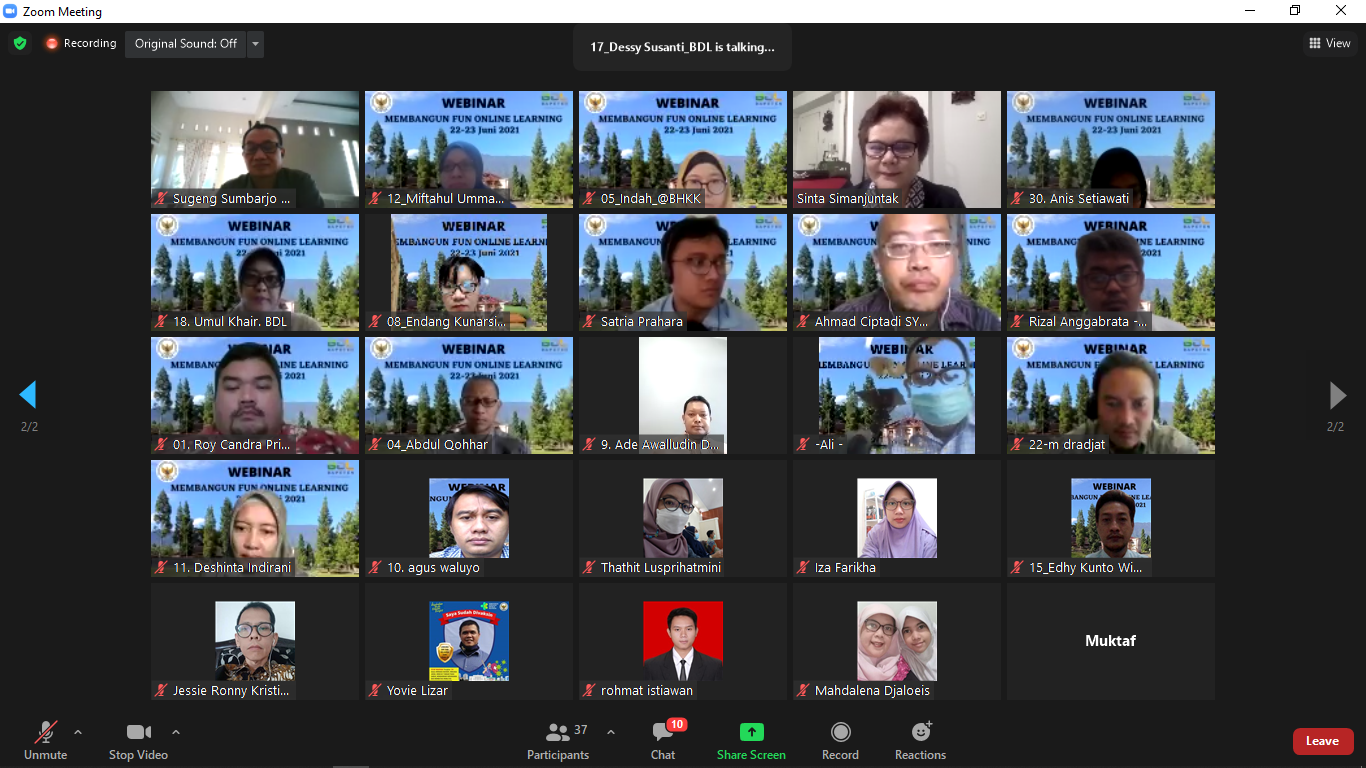Select Ahmad Ciptadi video tile
This screenshot has height=768, width=1366.
point(897,272)
